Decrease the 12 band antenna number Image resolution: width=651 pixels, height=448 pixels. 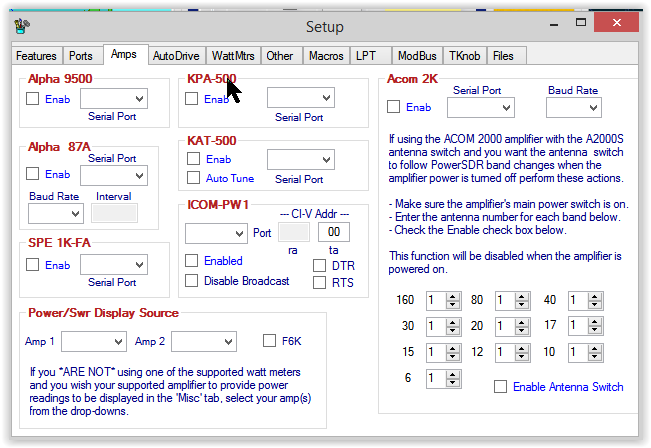tap(522, 357)
